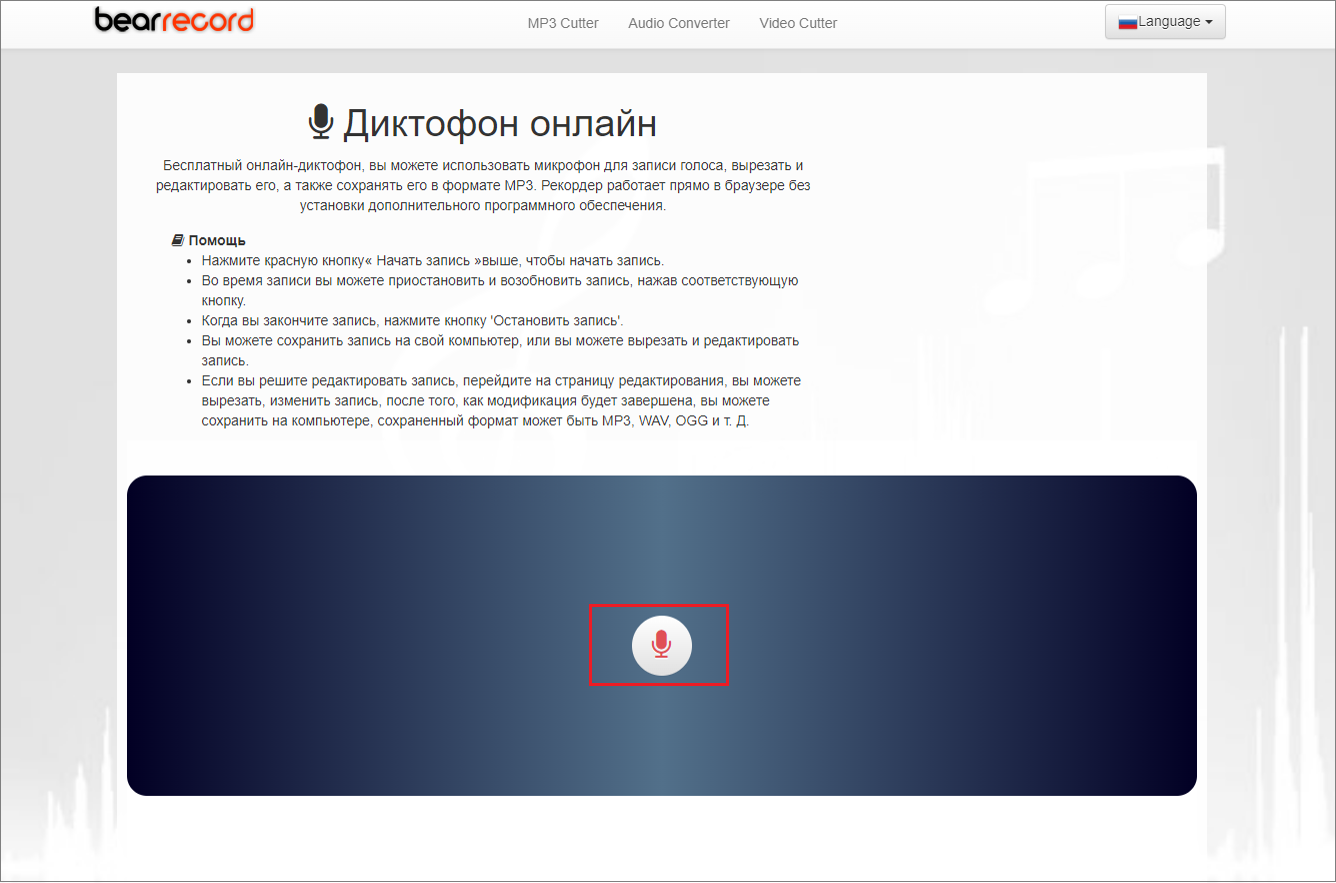Image resolution: width=1336 pixels, height=883 pixels.
Task: Click the line starting 'Если вы решите редактировать'
Action: coord(501,400)
